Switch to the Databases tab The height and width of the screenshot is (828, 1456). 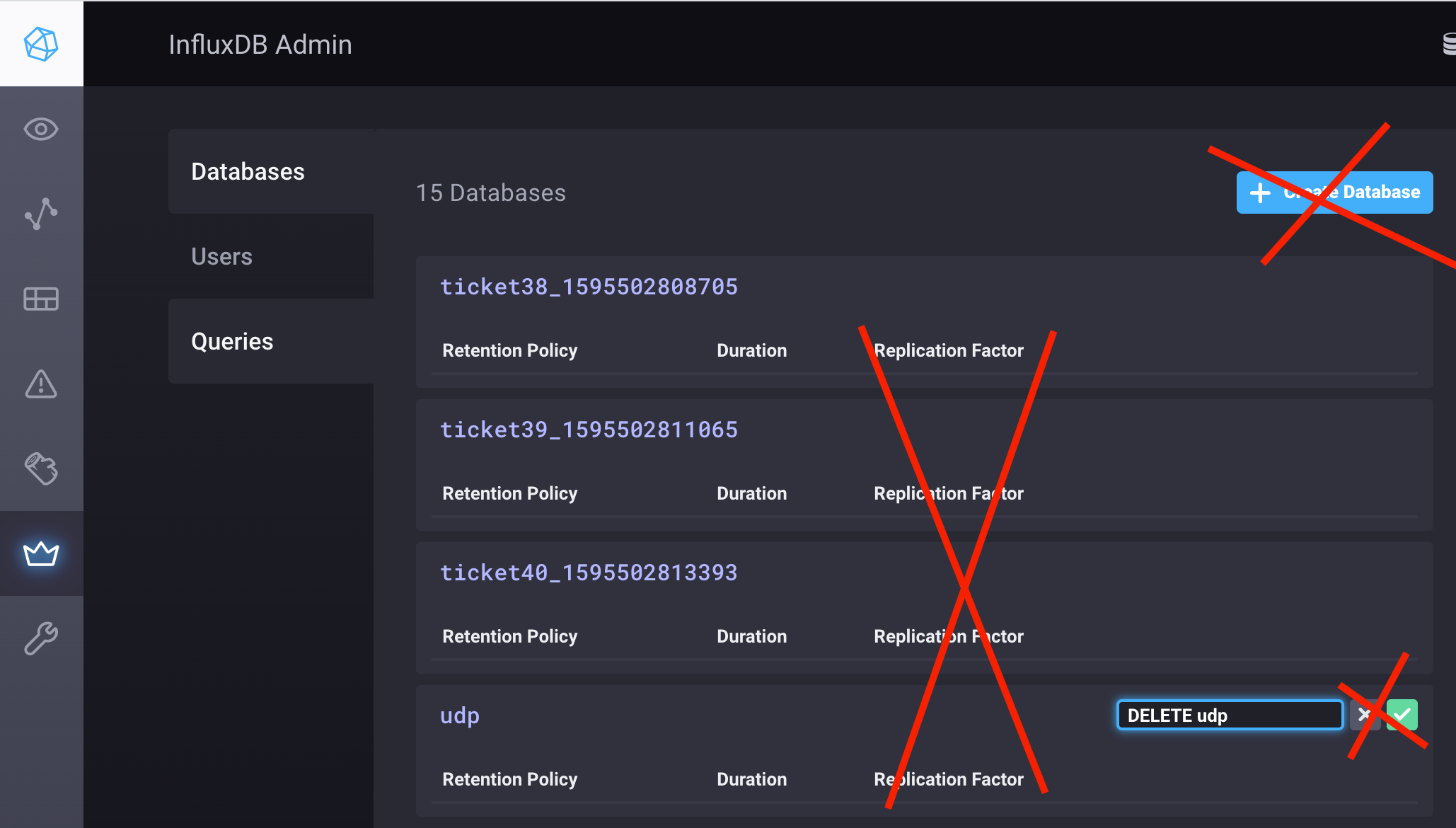tap(248, 171)
